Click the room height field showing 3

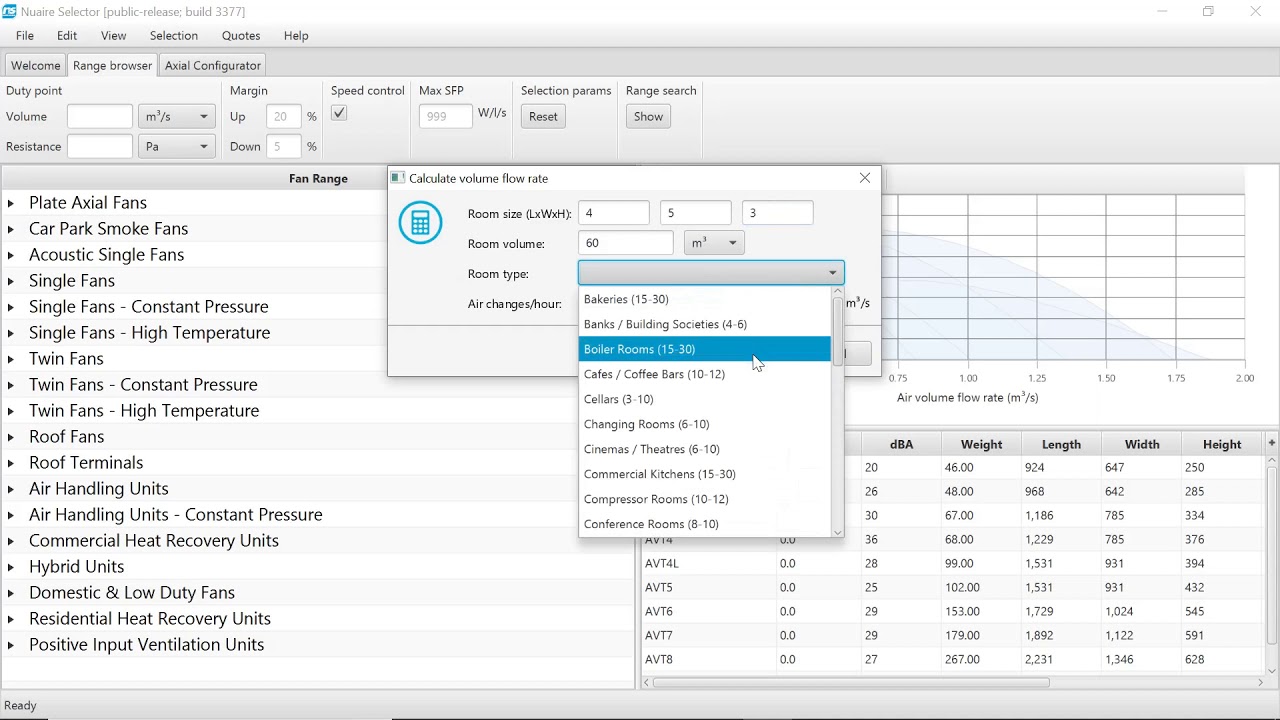(x=778, y=213)
